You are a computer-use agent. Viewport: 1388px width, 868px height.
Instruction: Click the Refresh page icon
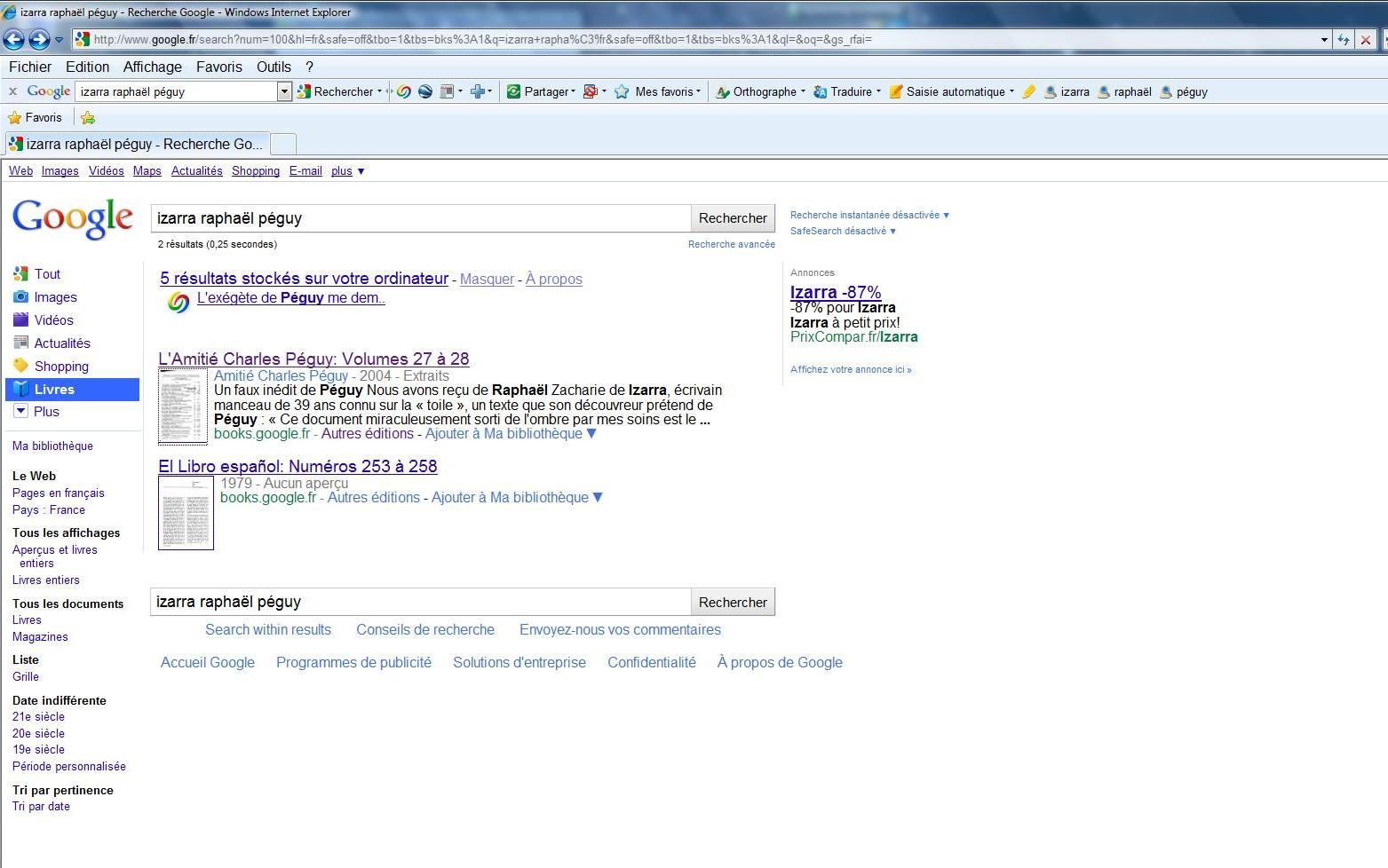pos(1344,39)
